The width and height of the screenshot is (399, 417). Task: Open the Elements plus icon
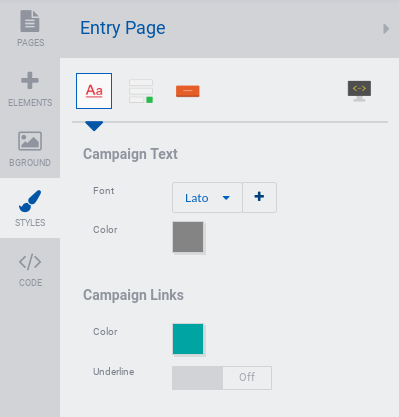coord(30,81)
